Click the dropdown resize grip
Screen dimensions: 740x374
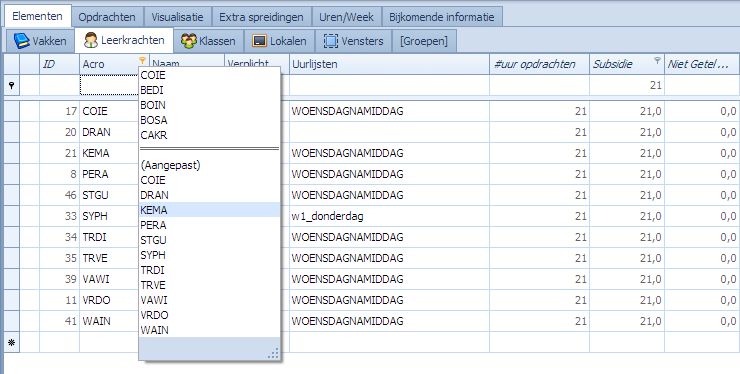(x=274, y=354)
